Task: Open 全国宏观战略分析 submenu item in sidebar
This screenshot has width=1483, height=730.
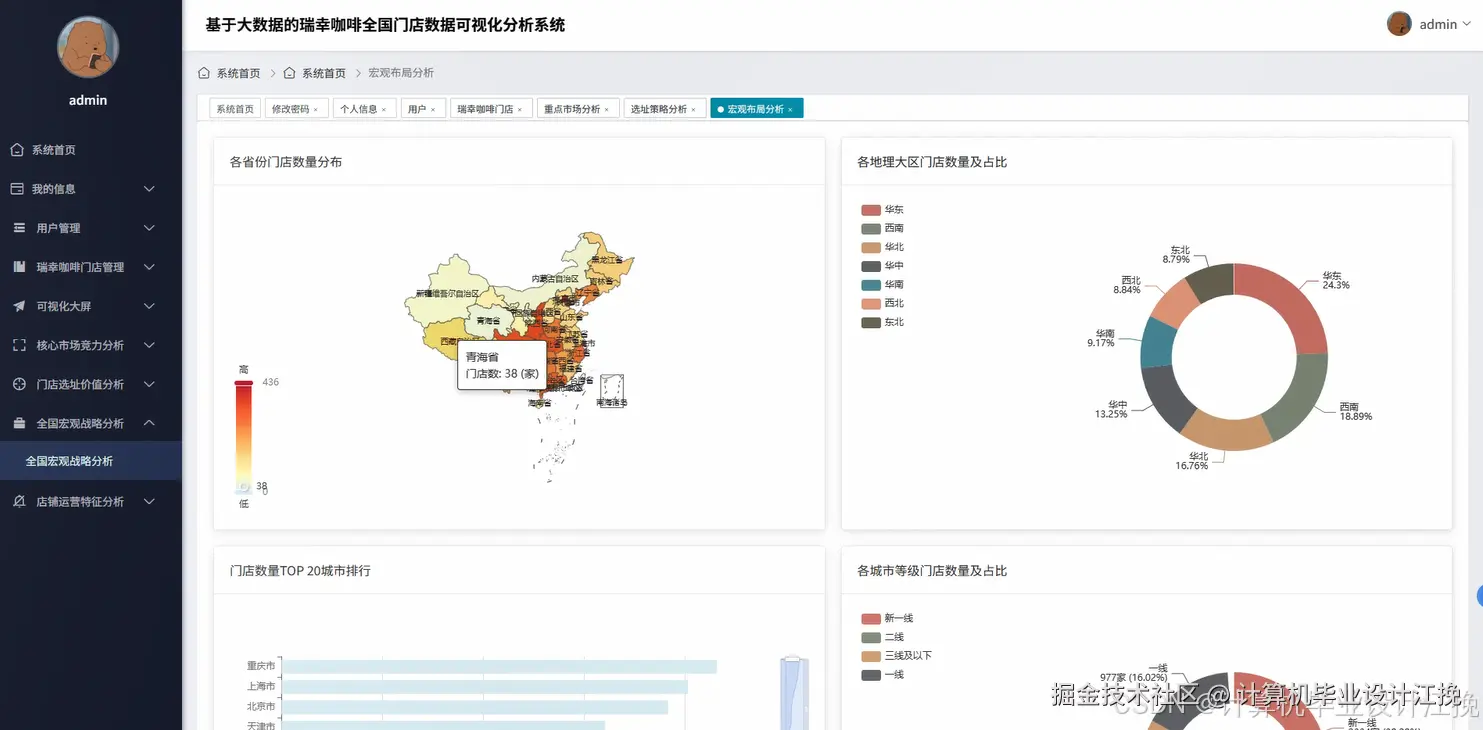Action: coord(91,461)
